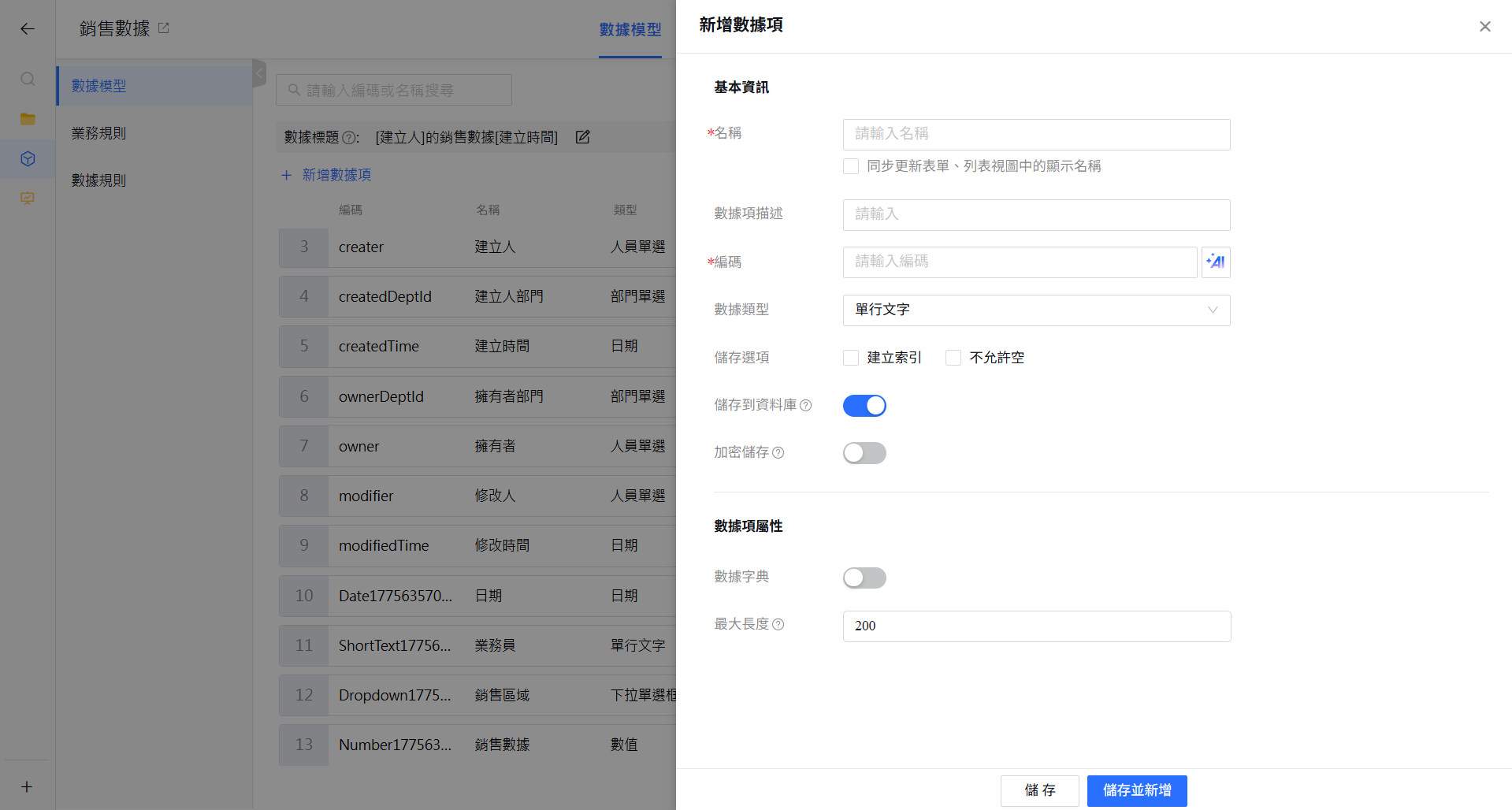Check 同步更新表單、列表視圖中的顯示名稱 box

click(851, 166)
